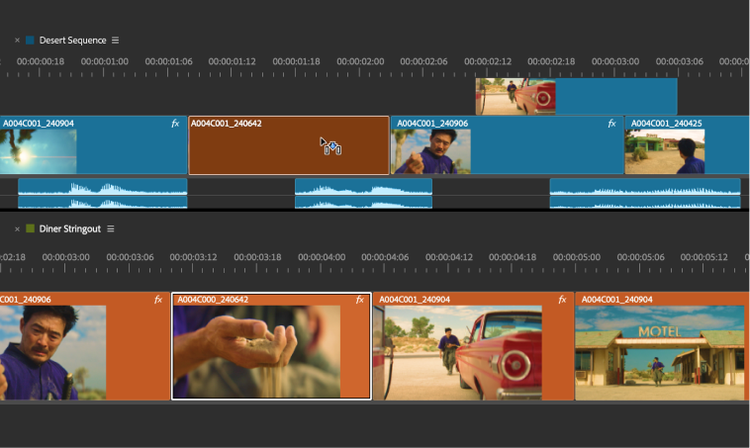Select lower audio clip under Desert Sequence A004C001_240904
The image size is (750, 448).
102,202
